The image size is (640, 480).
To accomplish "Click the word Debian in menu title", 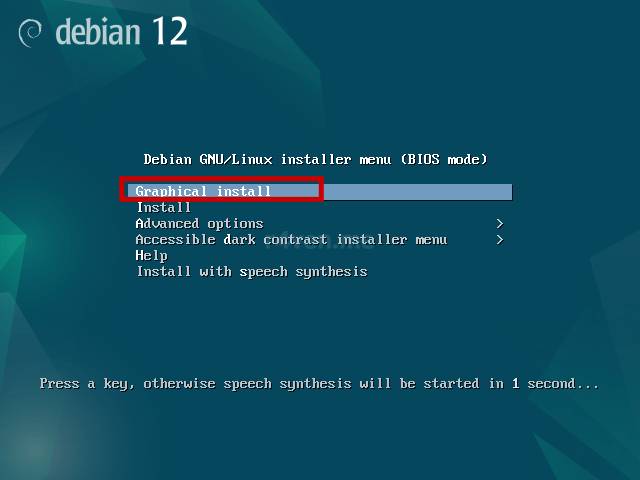I will 167,159.
